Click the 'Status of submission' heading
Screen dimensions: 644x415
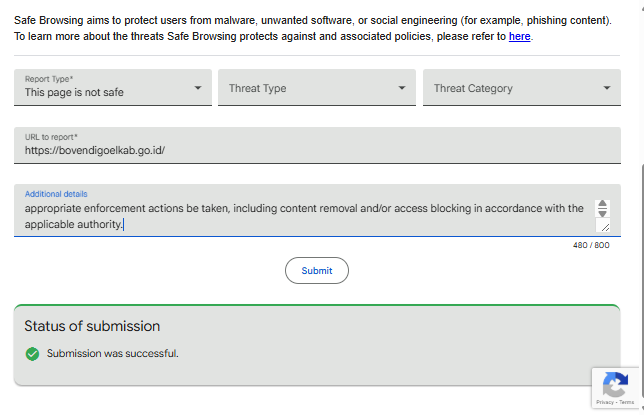92,326
